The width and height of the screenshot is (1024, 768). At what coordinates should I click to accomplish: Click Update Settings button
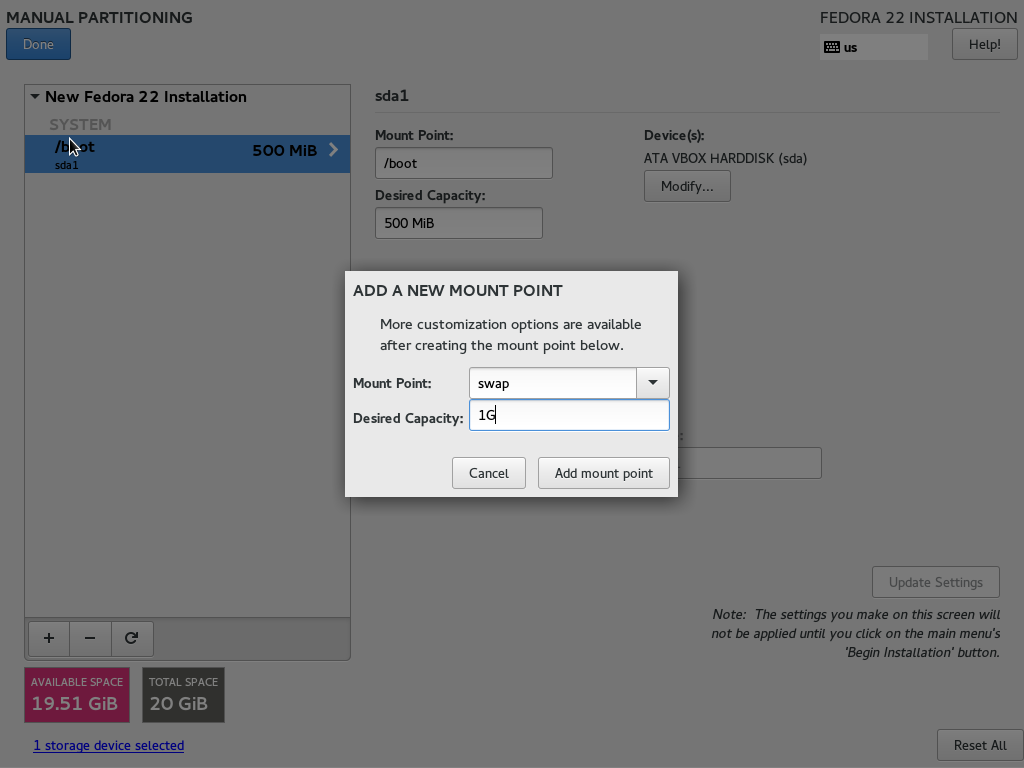point(935,582)
